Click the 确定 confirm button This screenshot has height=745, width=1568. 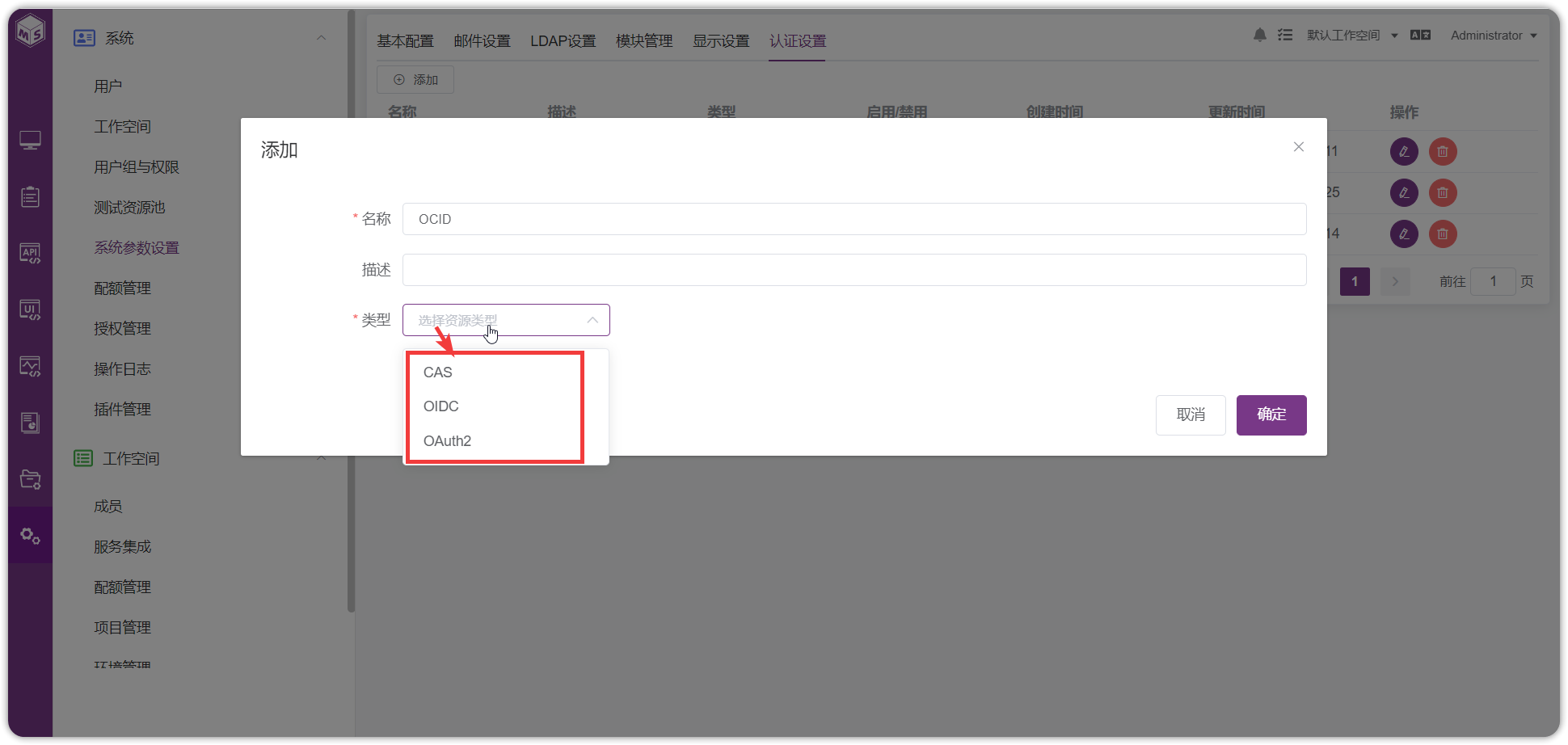(x=1271, y=415)
